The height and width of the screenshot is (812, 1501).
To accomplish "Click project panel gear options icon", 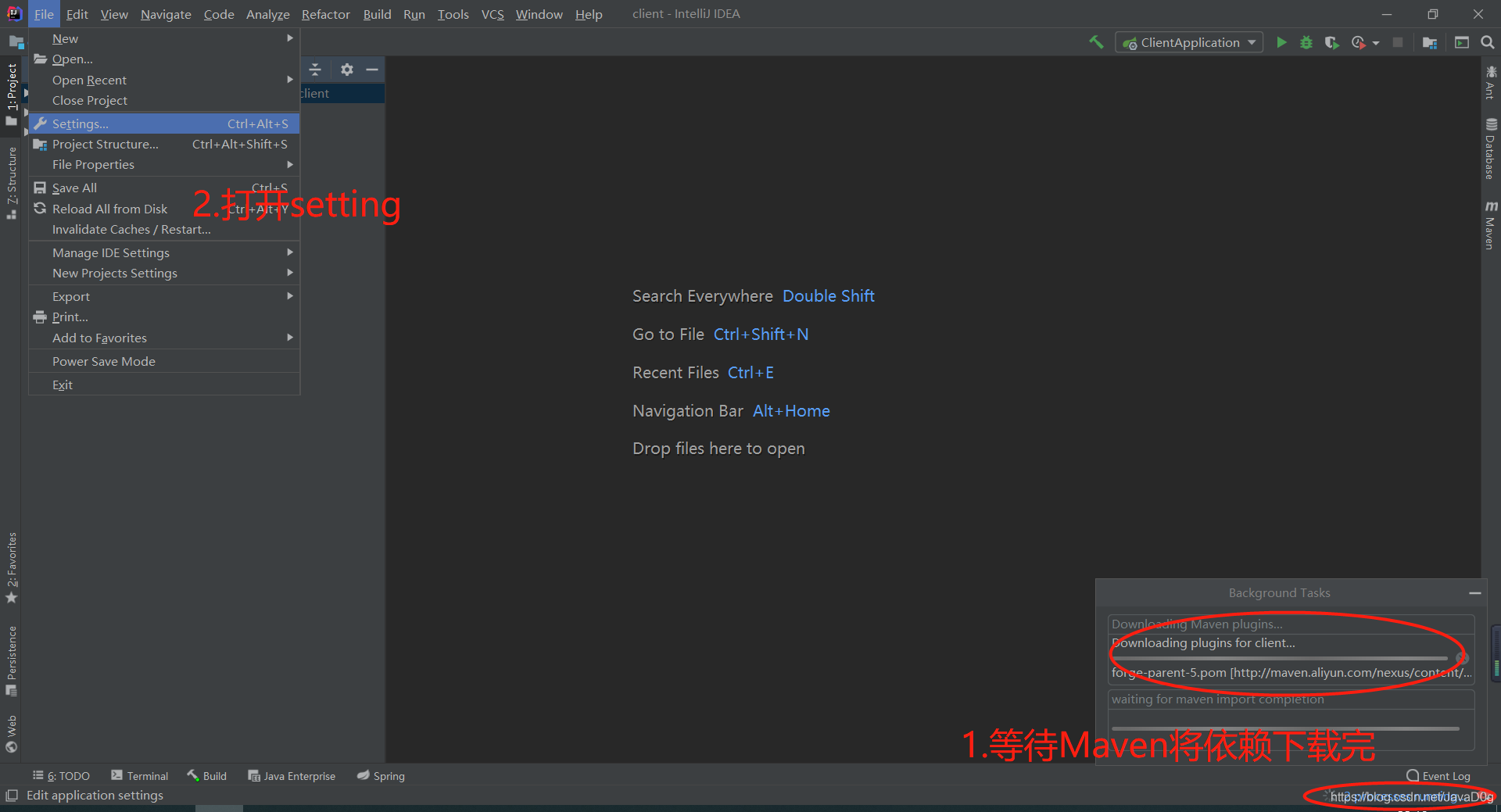I will pyautogui.click(x=347, y=70).
